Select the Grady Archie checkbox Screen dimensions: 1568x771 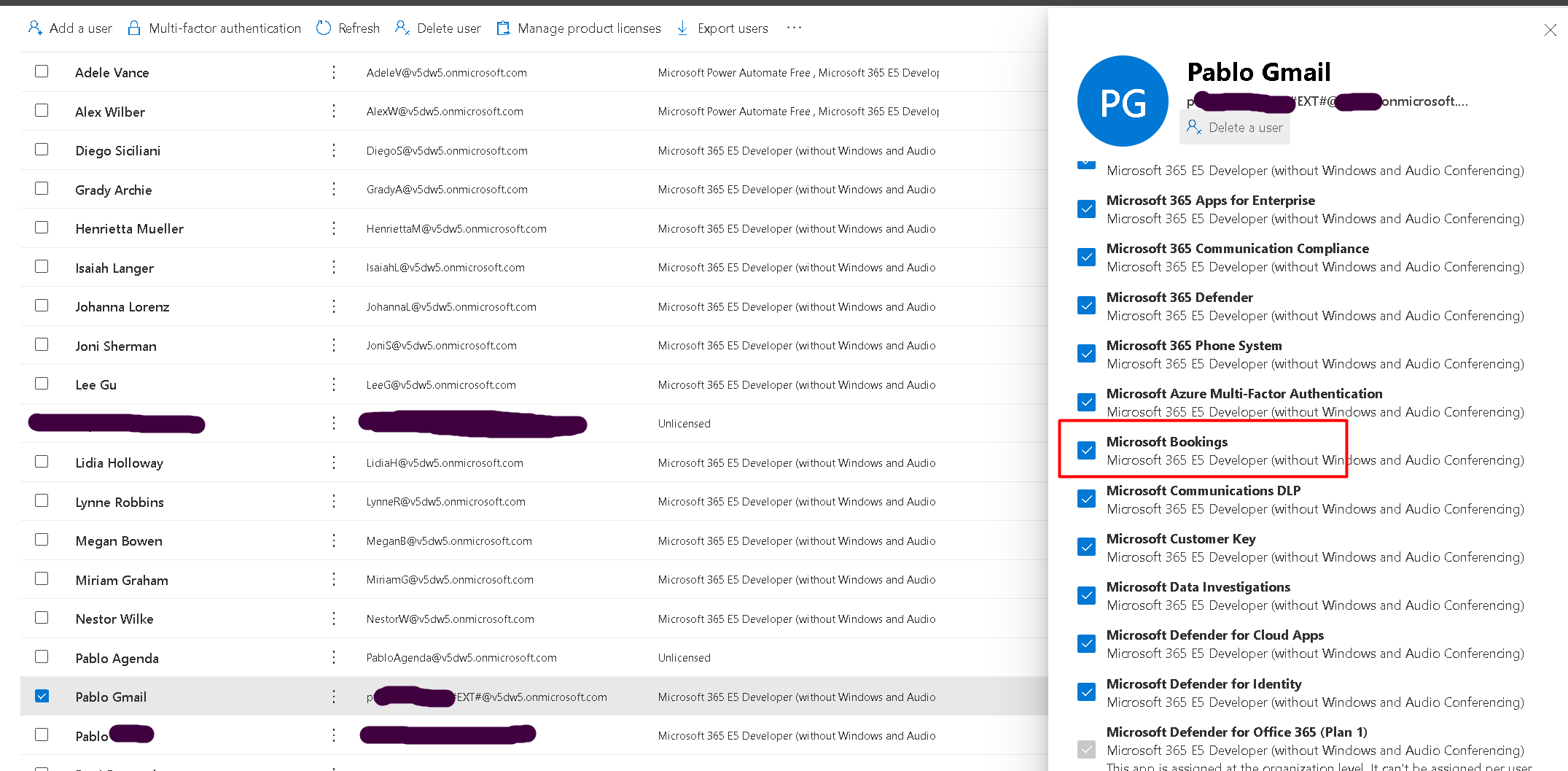pyautogui.click(x=42, y=188)
